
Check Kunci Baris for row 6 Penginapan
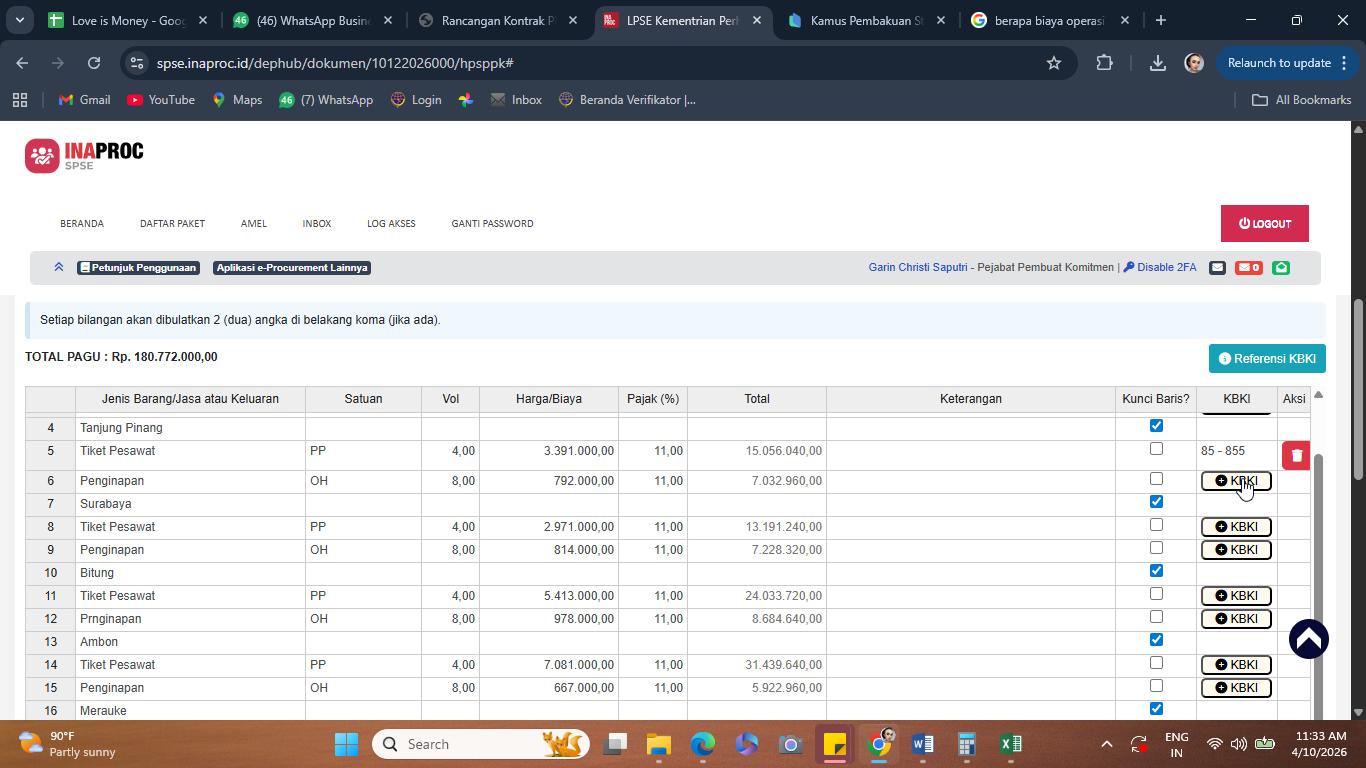[1156, 479]
